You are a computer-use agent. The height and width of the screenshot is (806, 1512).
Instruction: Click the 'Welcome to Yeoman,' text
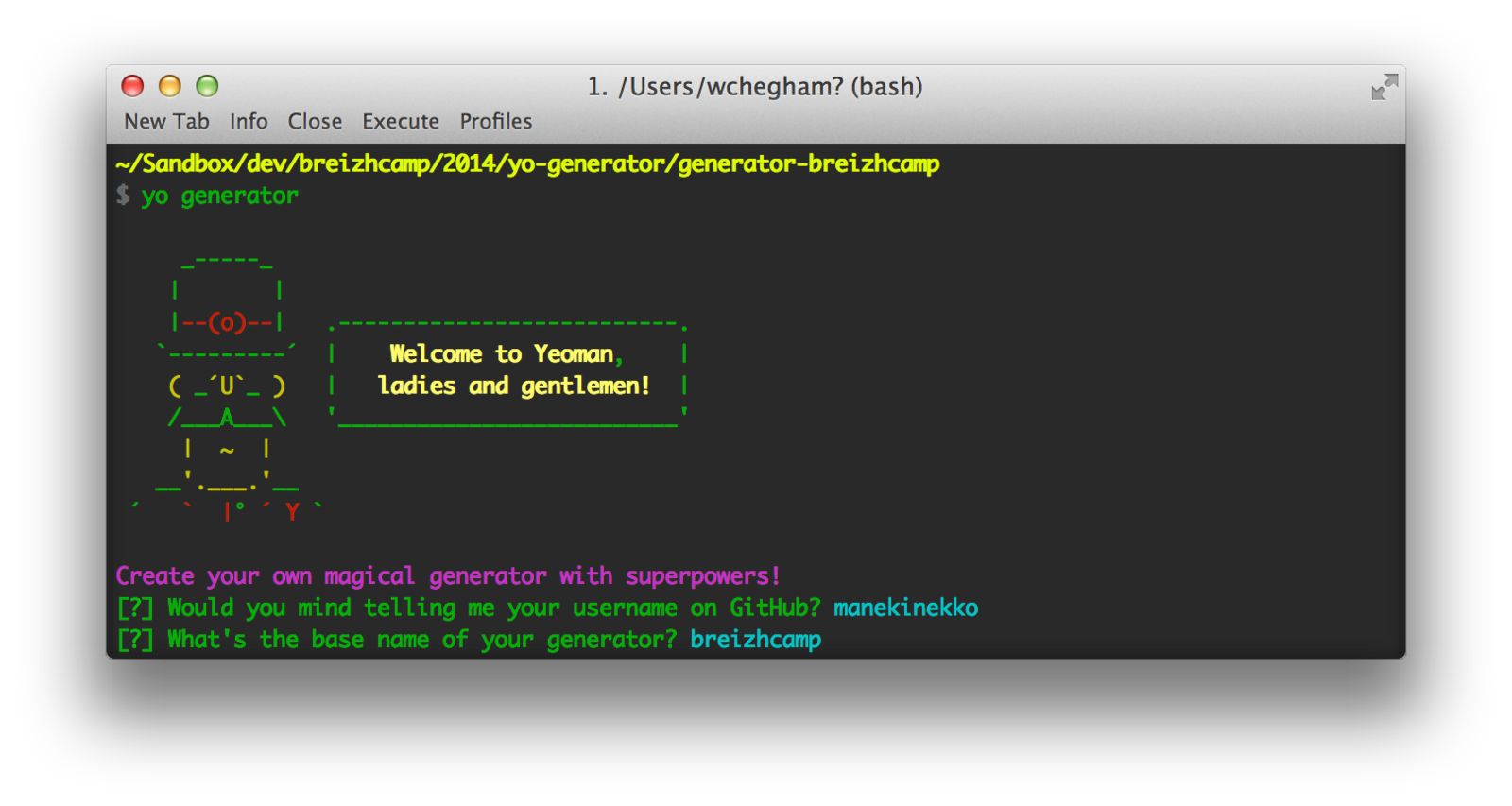pos(507,354)
